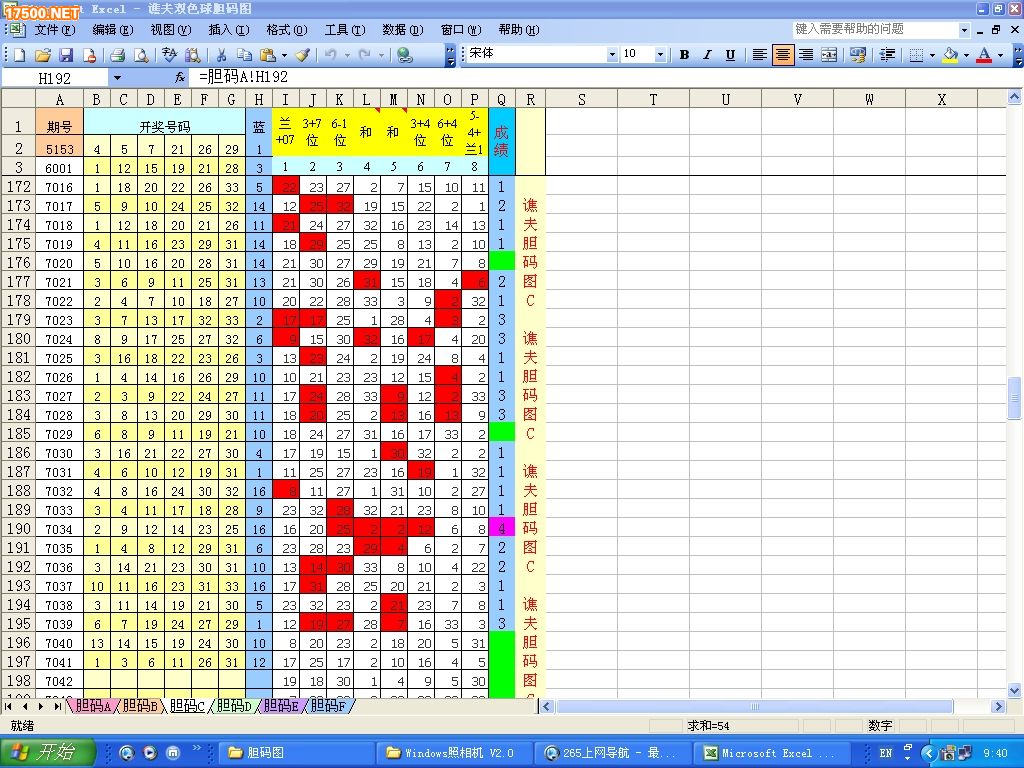Click the Undo arrow icon
Screen dimensions: 1024x768
pyautogui.click(x=330, y=56)
